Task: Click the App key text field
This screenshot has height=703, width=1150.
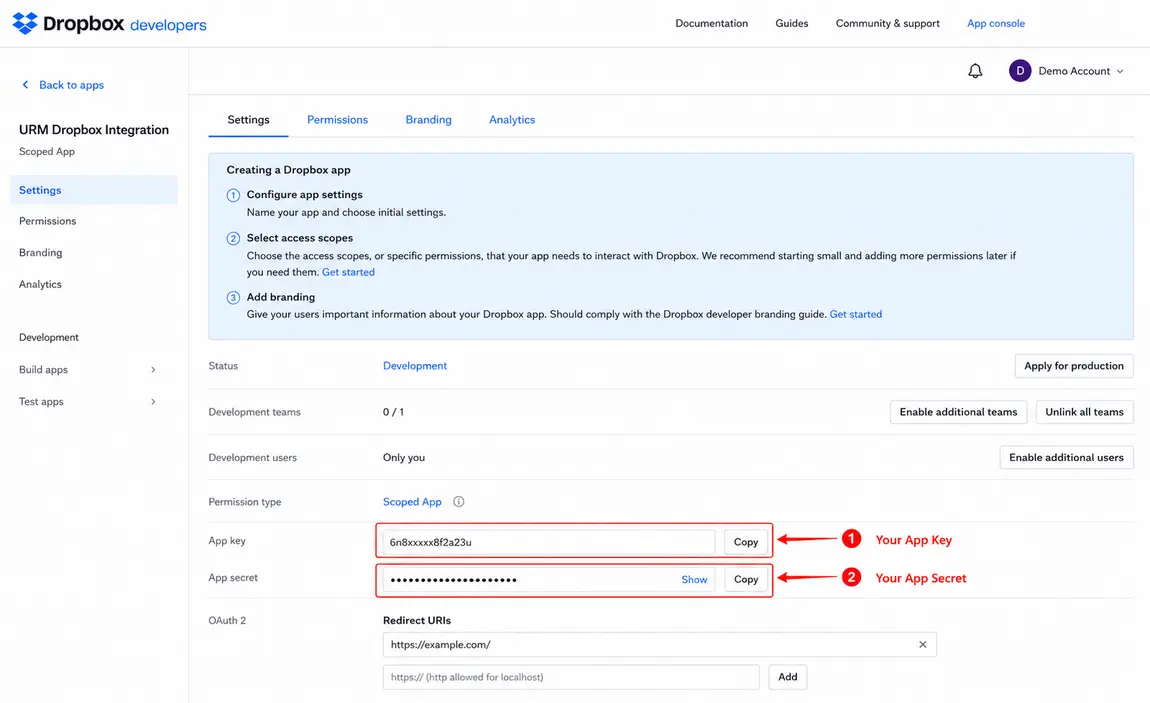Action: coord(549,542)
